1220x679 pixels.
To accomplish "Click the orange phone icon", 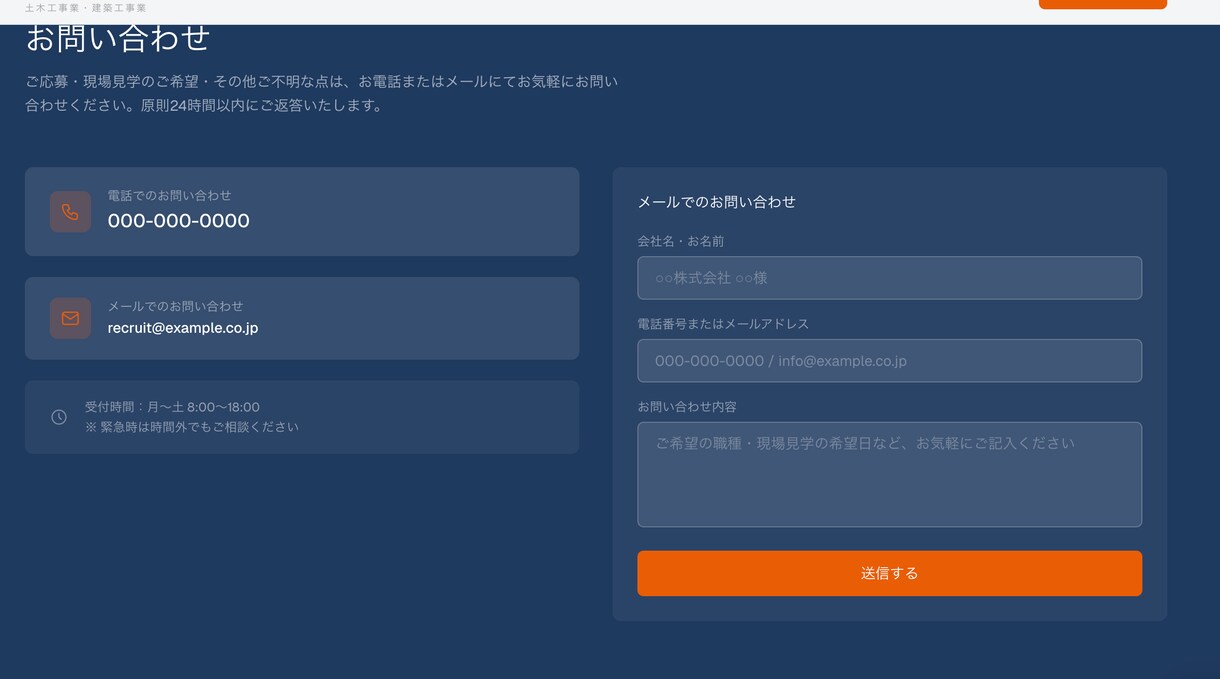I will (70, 212).
